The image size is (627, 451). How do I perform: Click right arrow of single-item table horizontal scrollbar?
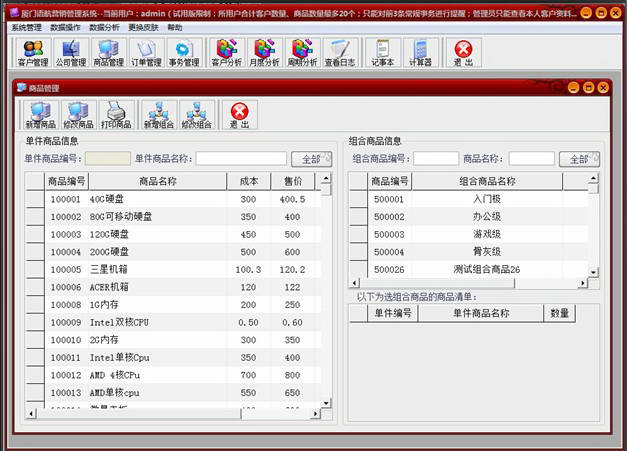click(316, 413)
